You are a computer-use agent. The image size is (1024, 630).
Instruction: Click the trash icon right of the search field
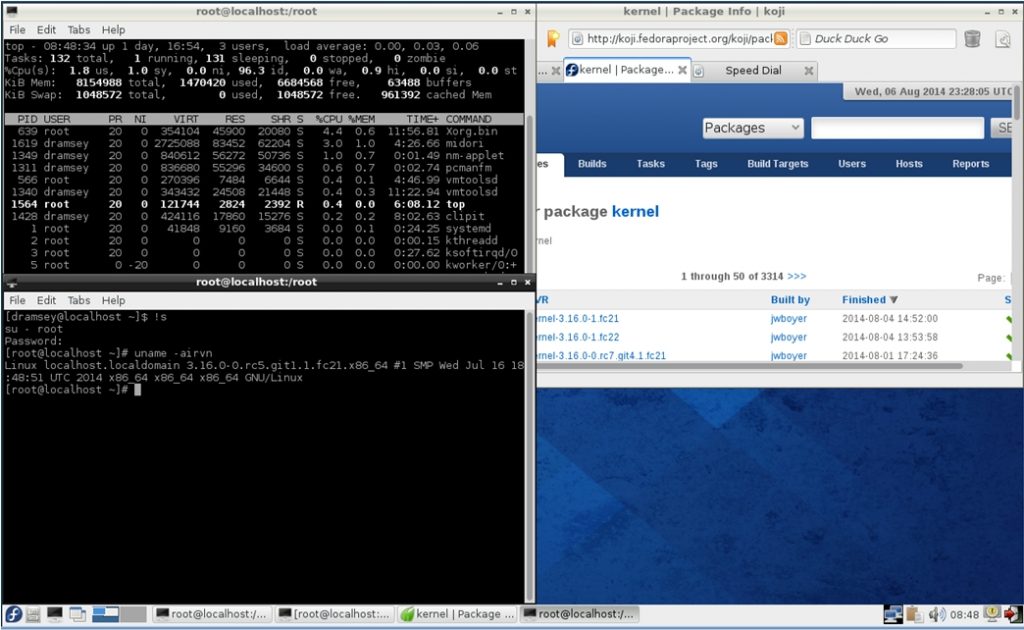pyautogui.click(x=971, y=38)
